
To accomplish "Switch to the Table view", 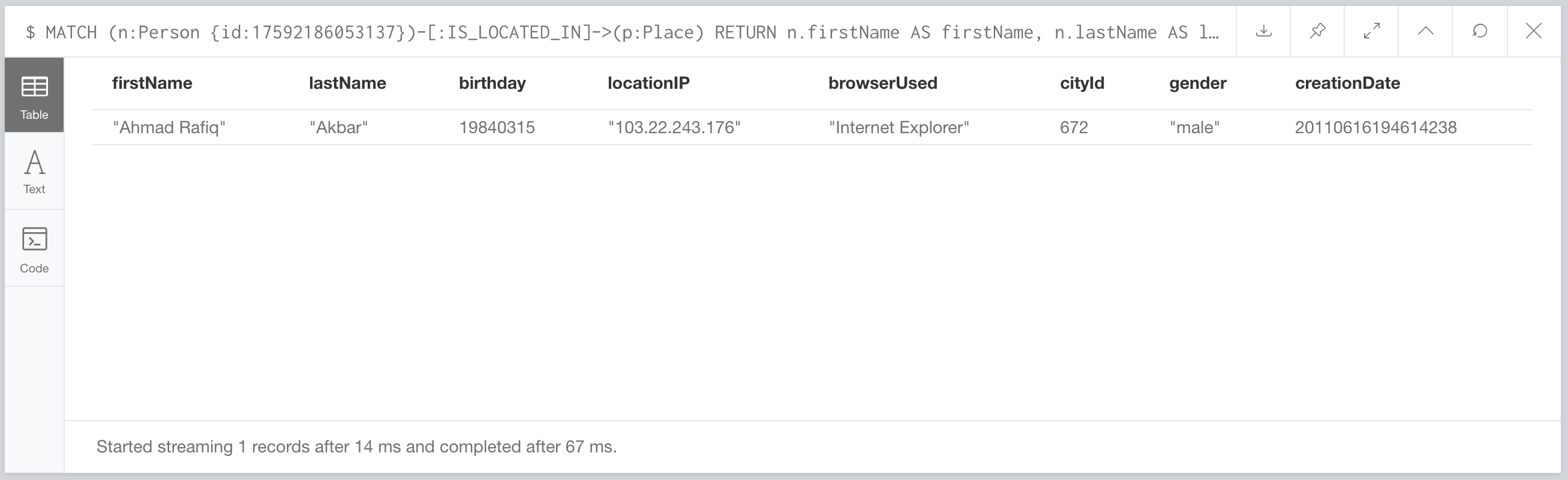I will pos(34,95).
